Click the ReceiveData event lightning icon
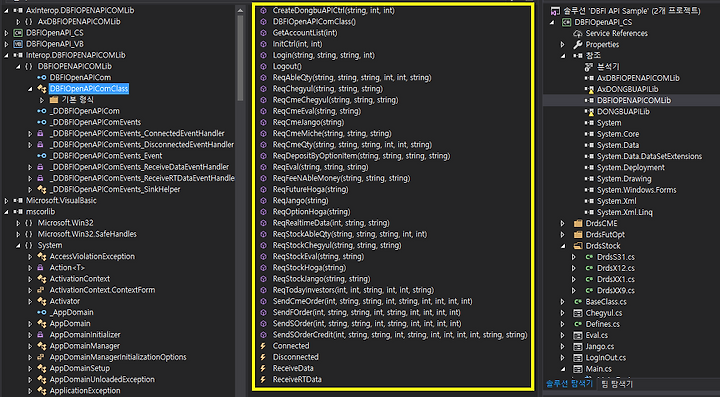Screen dimensions: 720x397 point(263,368)
